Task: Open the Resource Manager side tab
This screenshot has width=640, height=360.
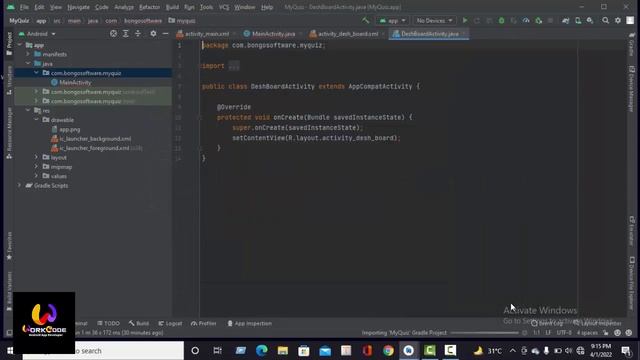Action: pyautogui.click(x=9, y=133)
